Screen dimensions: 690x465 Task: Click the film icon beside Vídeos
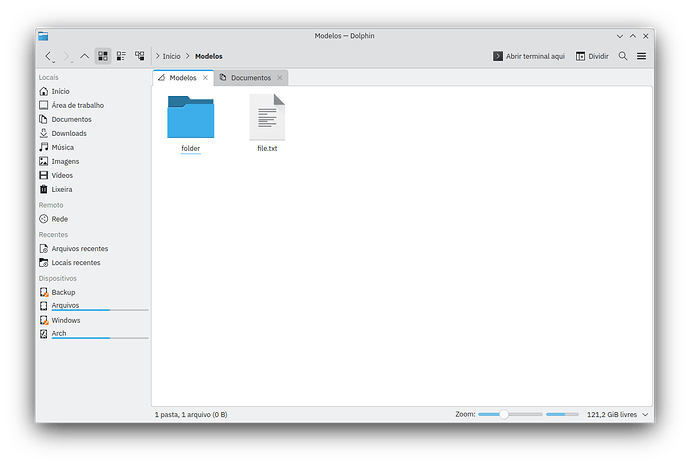click(x=44, y=175)
